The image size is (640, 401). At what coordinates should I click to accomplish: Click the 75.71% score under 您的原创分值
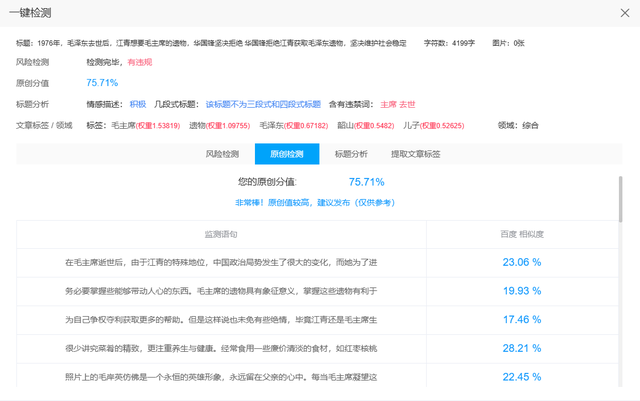[367, 182]
